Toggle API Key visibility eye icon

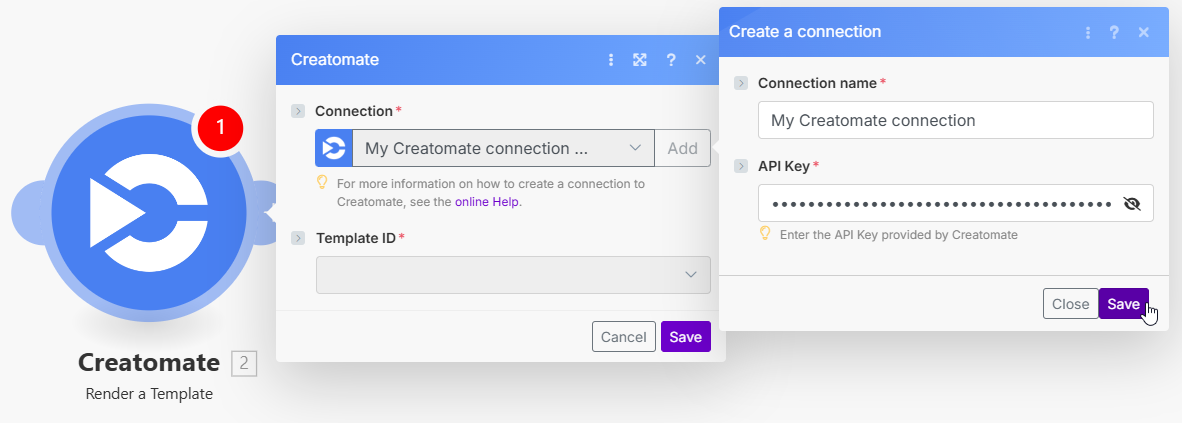[1132, 204]
